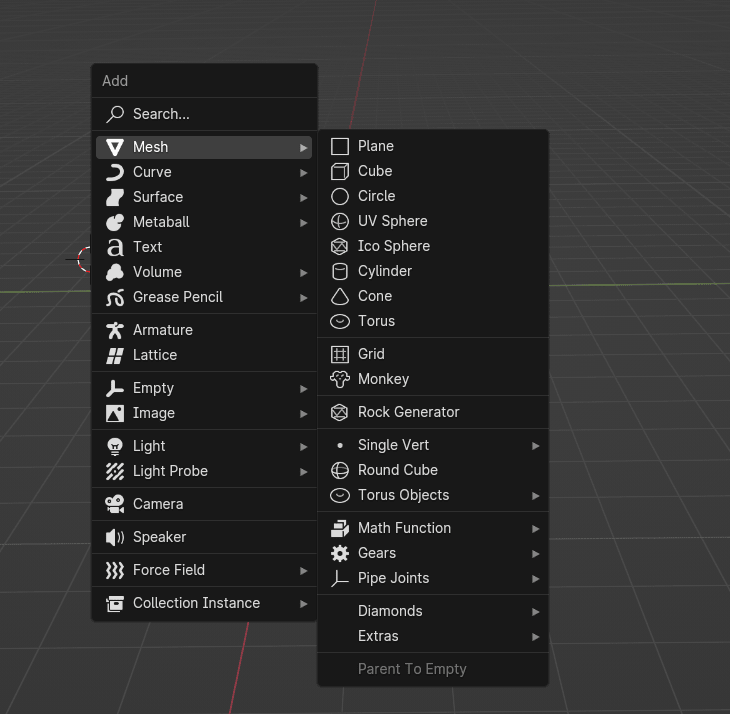Click the Rock Generator icon
This screenshot has height=714, width=730.
point(340,412)
